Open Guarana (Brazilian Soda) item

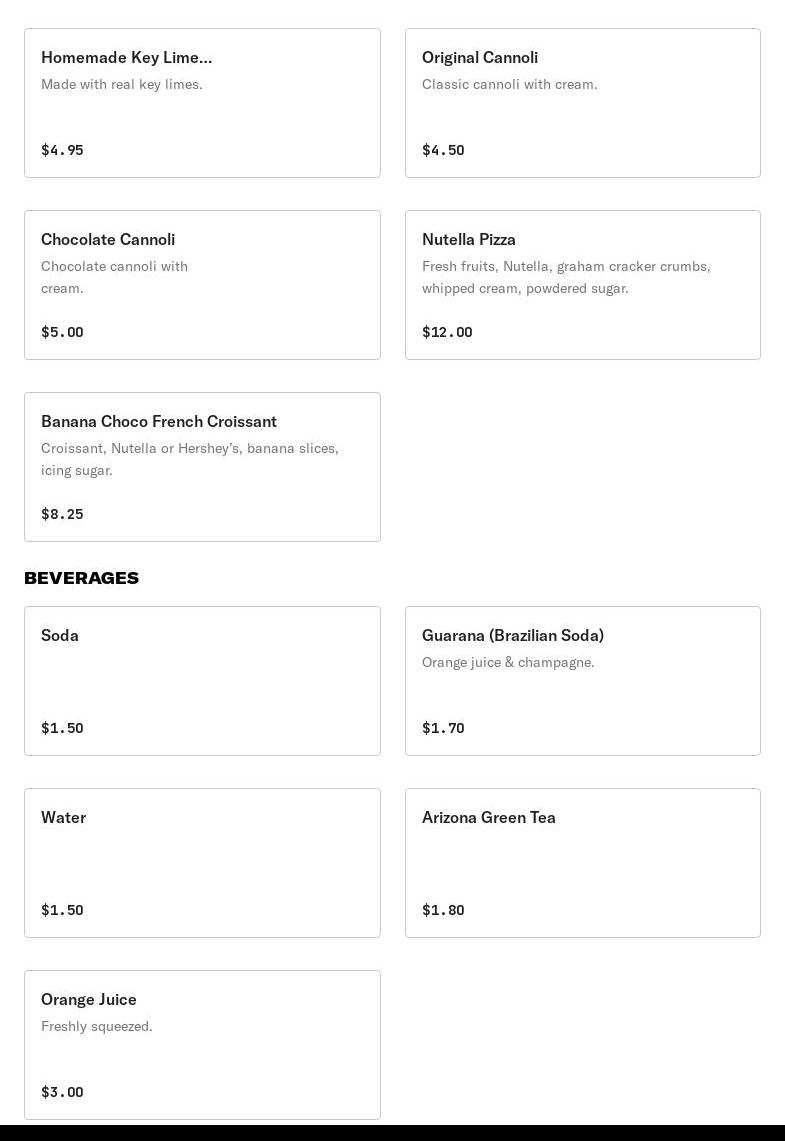point(582,681)
